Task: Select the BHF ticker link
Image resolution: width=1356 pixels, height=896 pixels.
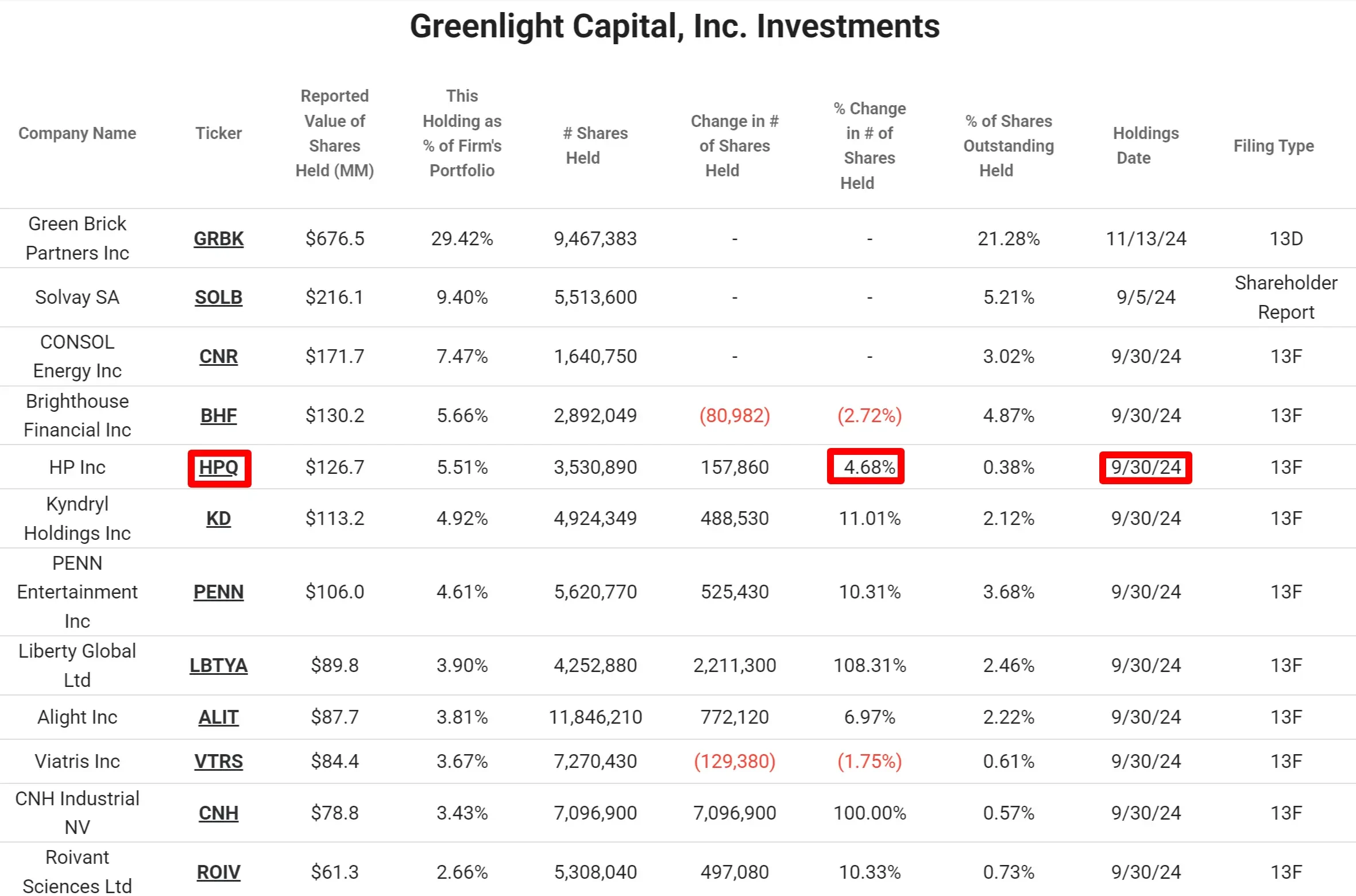Action: 218,415
